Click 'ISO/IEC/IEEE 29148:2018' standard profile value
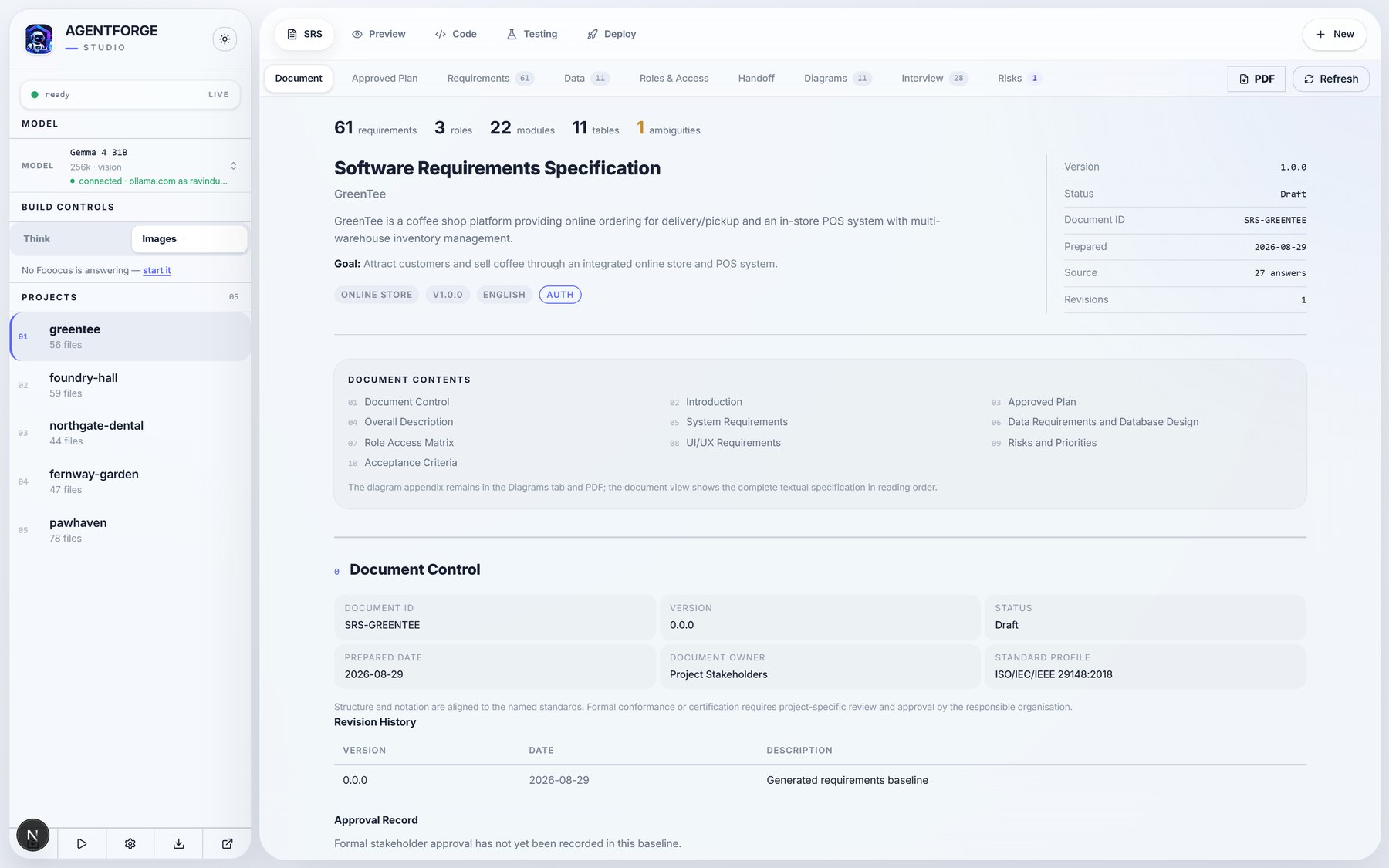Viewport: 1389px width, 868px height. coord(1053,674)
